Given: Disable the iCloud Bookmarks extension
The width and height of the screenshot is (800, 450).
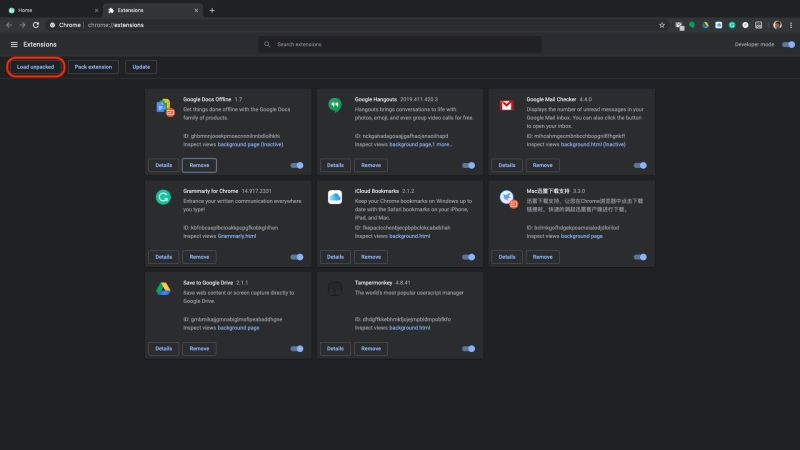Looking at the screenshot, I should (x=468, y=257).
